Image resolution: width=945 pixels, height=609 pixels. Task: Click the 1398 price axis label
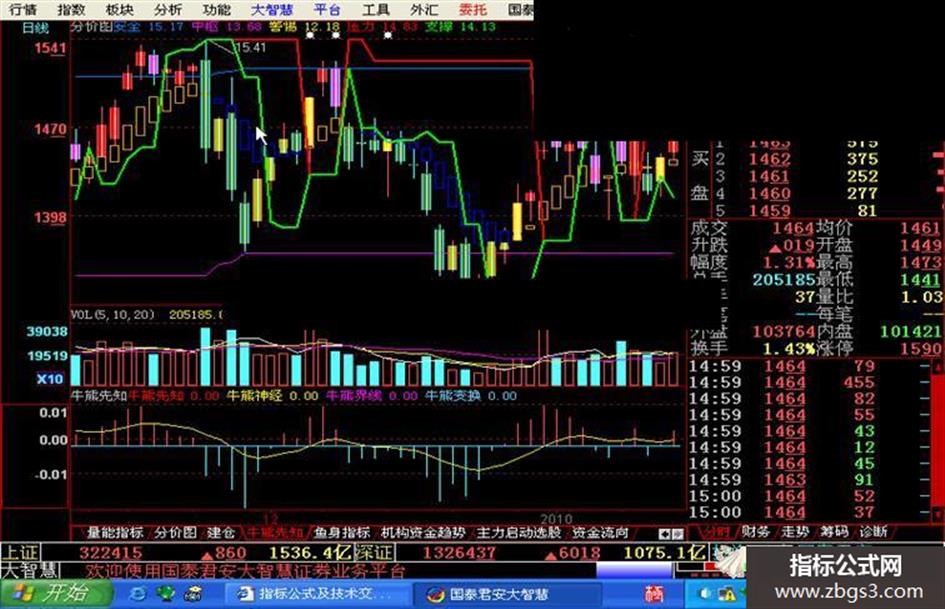click(x=50, y=217)
